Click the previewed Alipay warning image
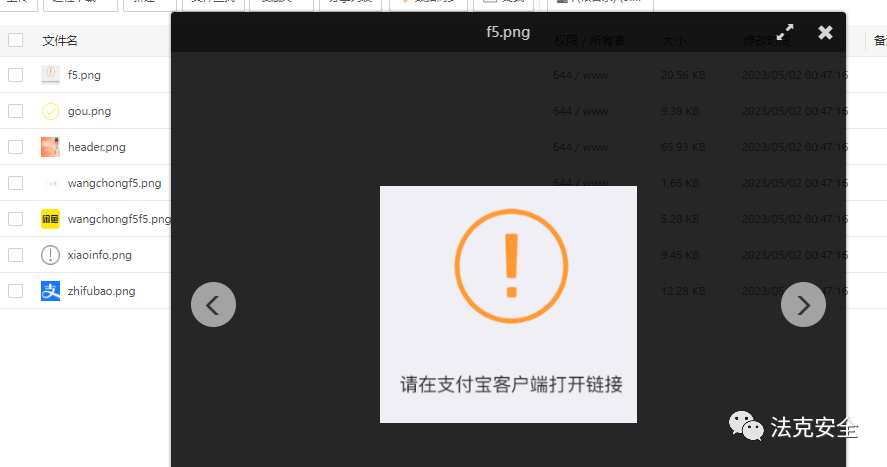Viewport: 887px width, 467px height. [508, 304]
